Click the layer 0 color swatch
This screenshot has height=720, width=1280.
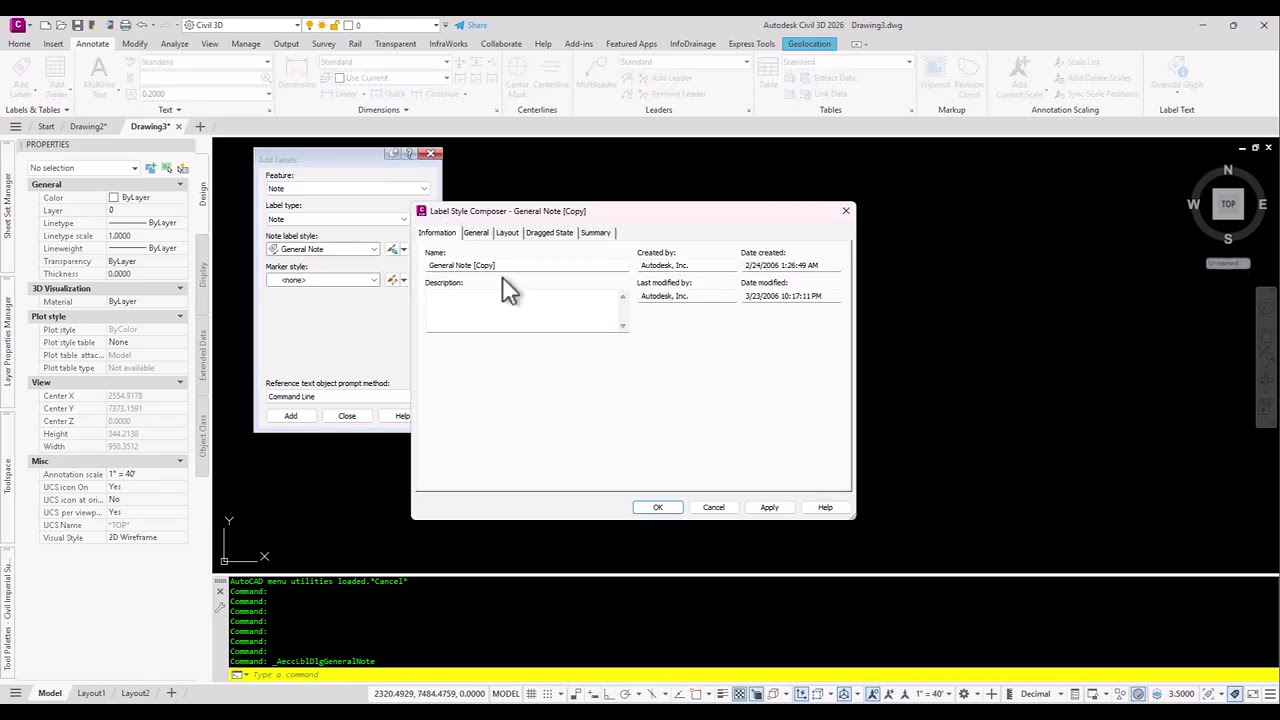tap(346, 25)
